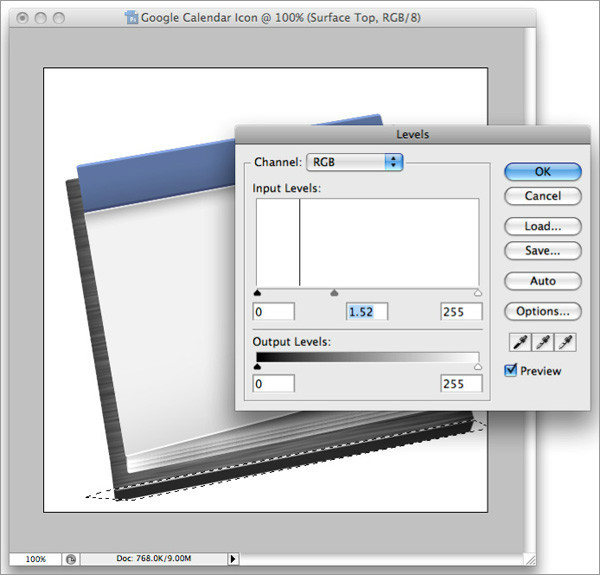Toggle the Preview checkbox
This screenshot has width=600, height=575.
point(511,371)
